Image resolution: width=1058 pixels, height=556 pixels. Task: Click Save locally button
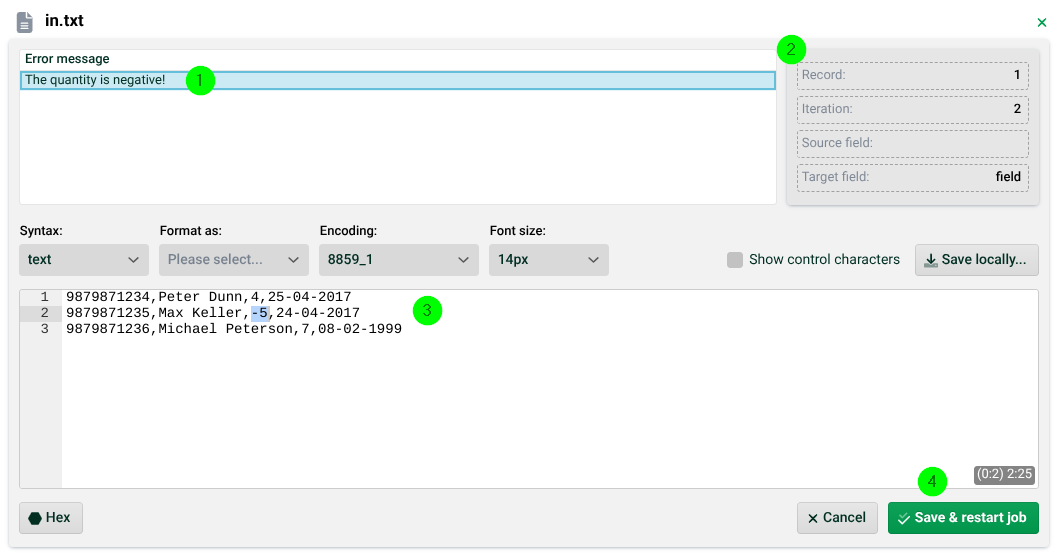tap(976, 260)
